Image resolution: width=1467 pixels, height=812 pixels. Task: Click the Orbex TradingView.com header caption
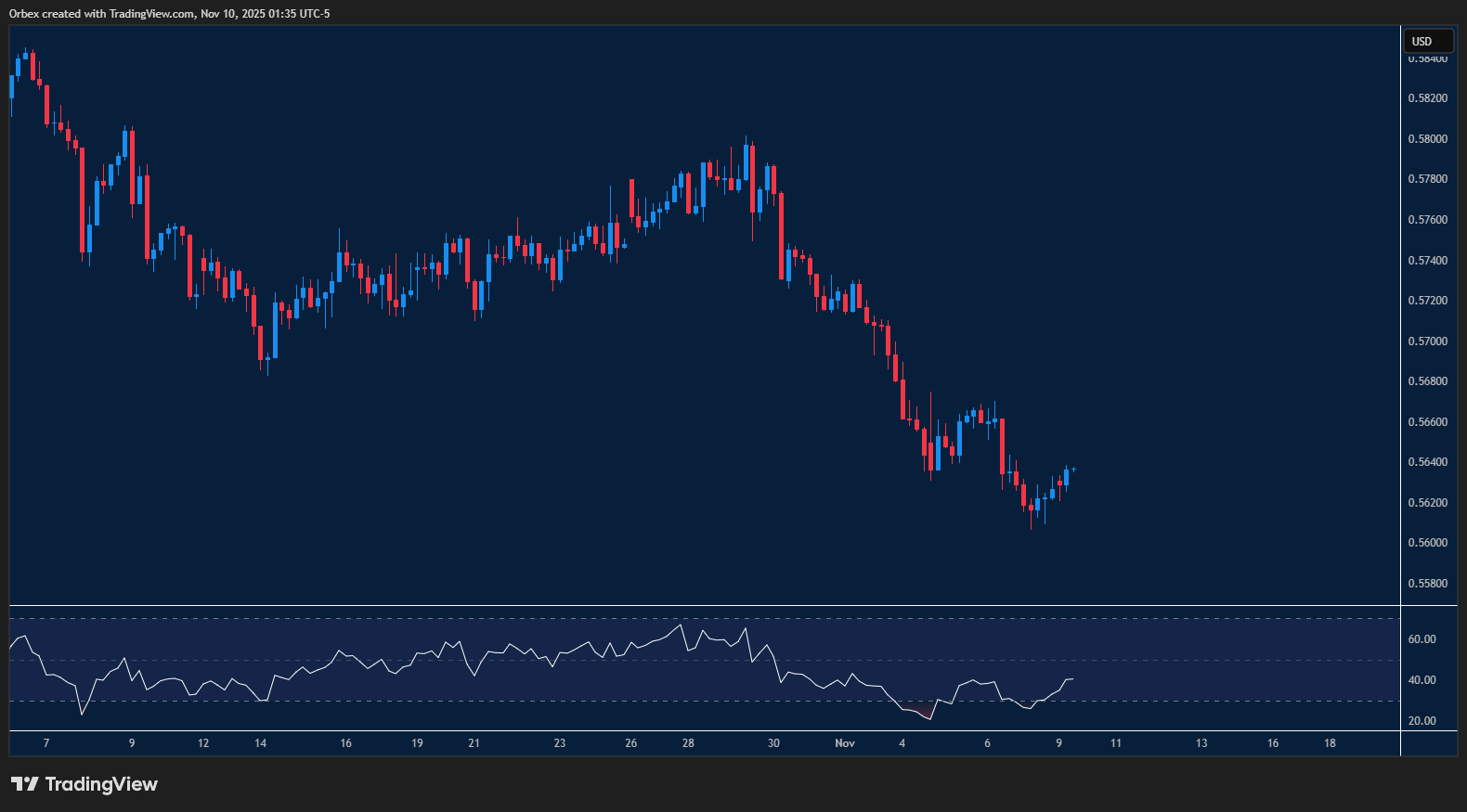point(169,13)
